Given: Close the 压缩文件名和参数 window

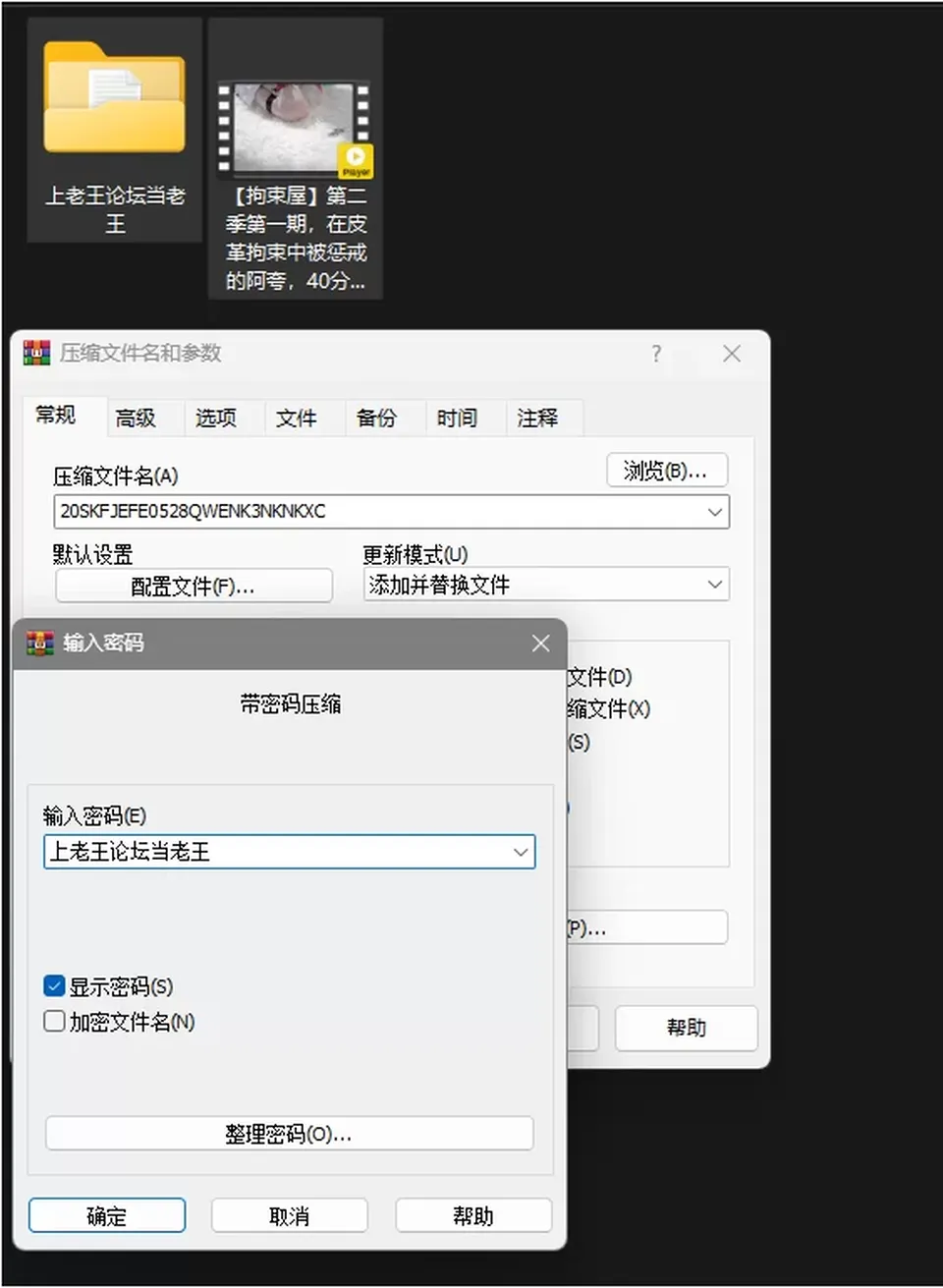Looking at the screenshot, I should click(732, 354).
